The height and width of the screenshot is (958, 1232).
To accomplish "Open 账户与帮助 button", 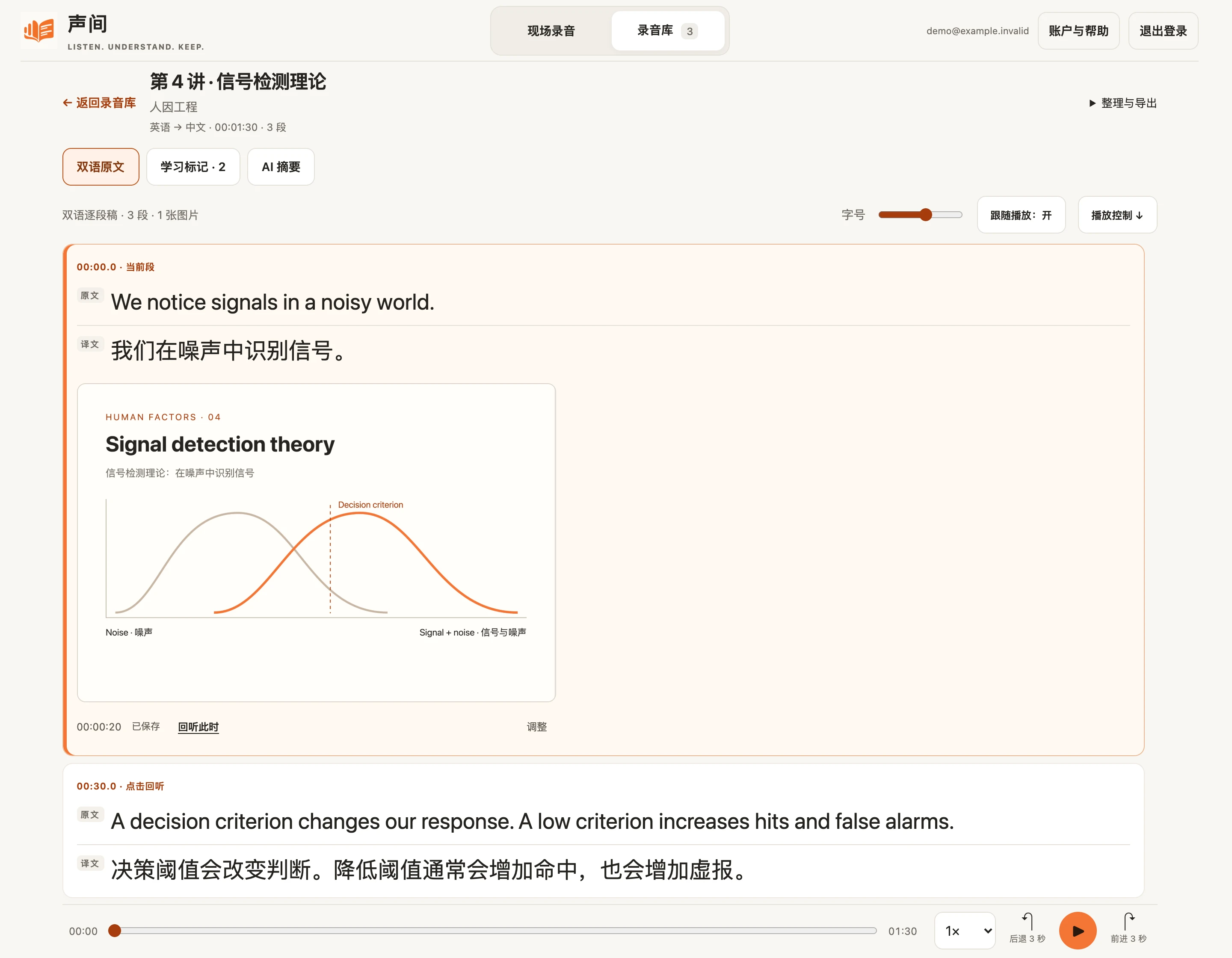I will pyautogui.click(x=1078, y=31).
